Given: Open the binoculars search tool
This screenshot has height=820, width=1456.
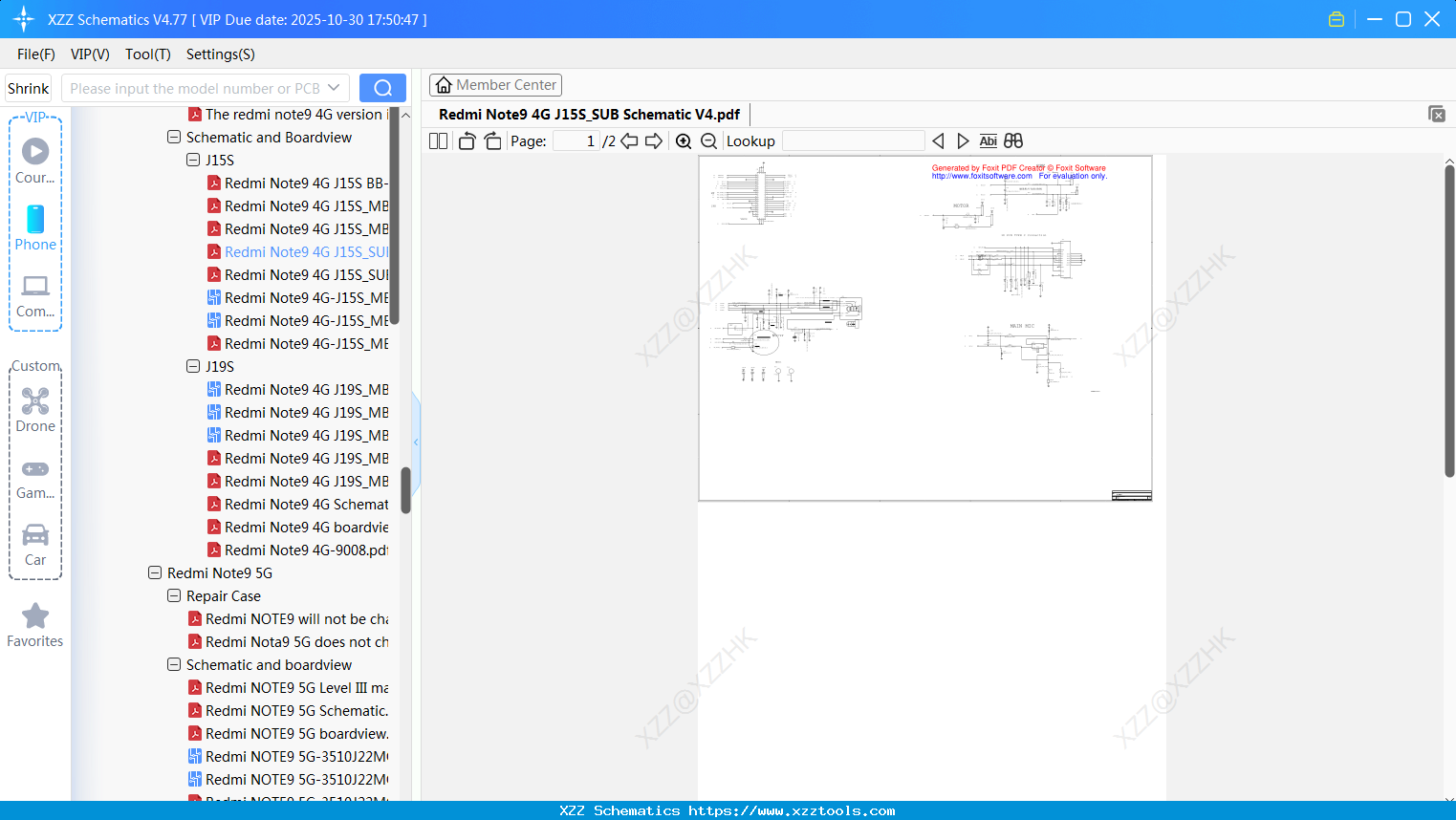Looking at the screenshot, I should click(1012, 140).
